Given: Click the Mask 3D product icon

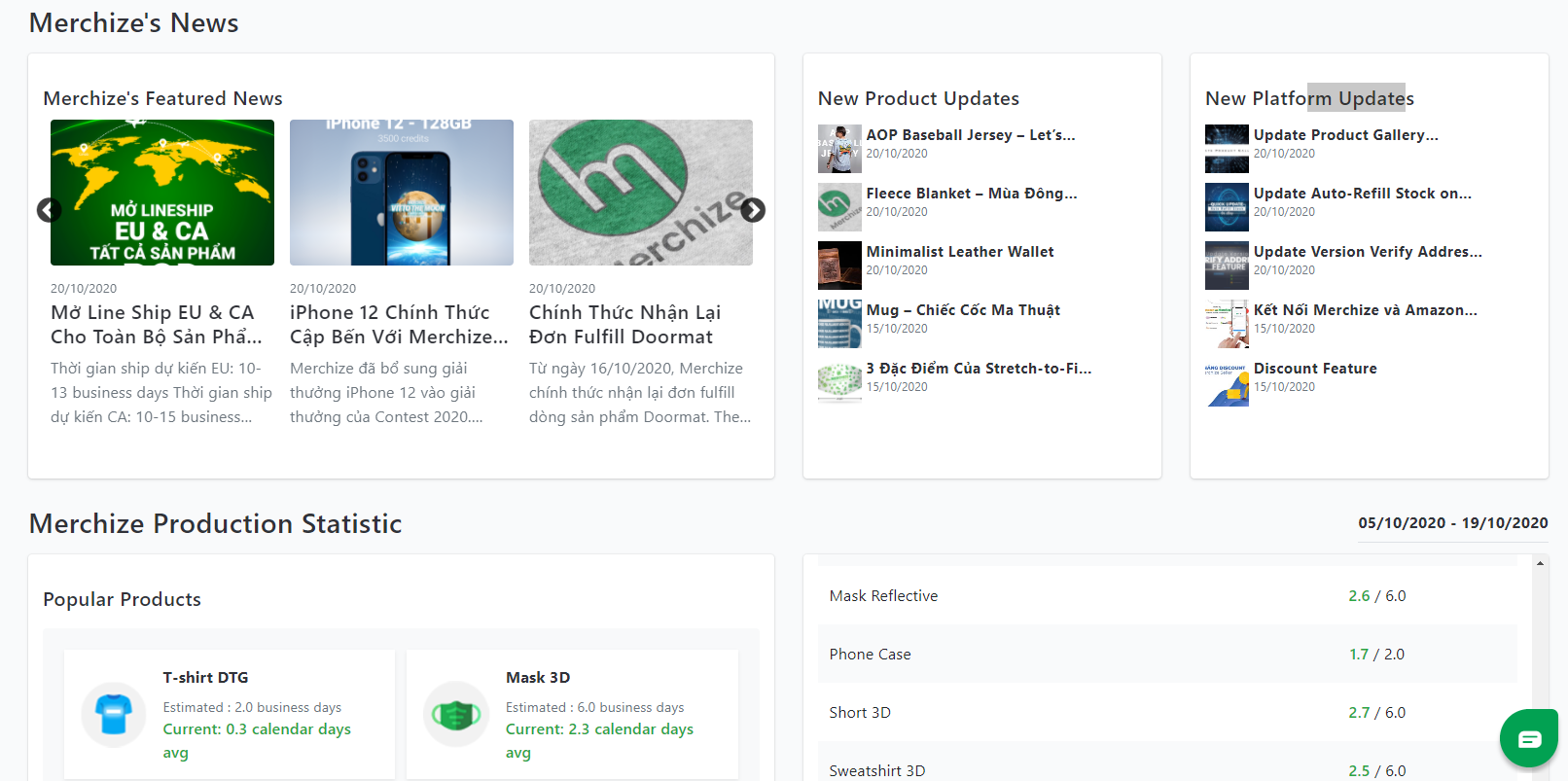Looking at the screenshot, I should point(456,715).
